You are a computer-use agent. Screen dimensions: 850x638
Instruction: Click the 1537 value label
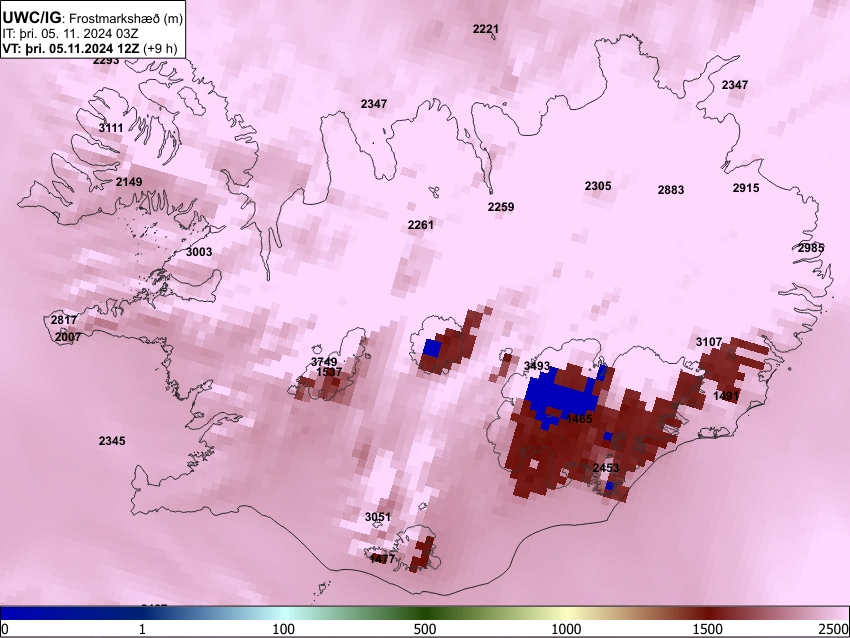pos(329,372)
